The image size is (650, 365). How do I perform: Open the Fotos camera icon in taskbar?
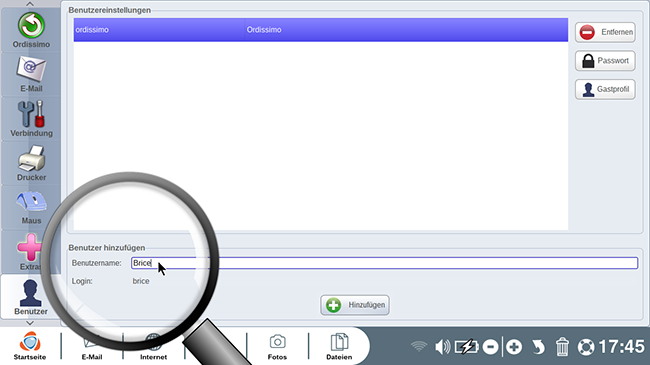coord(277,346)
